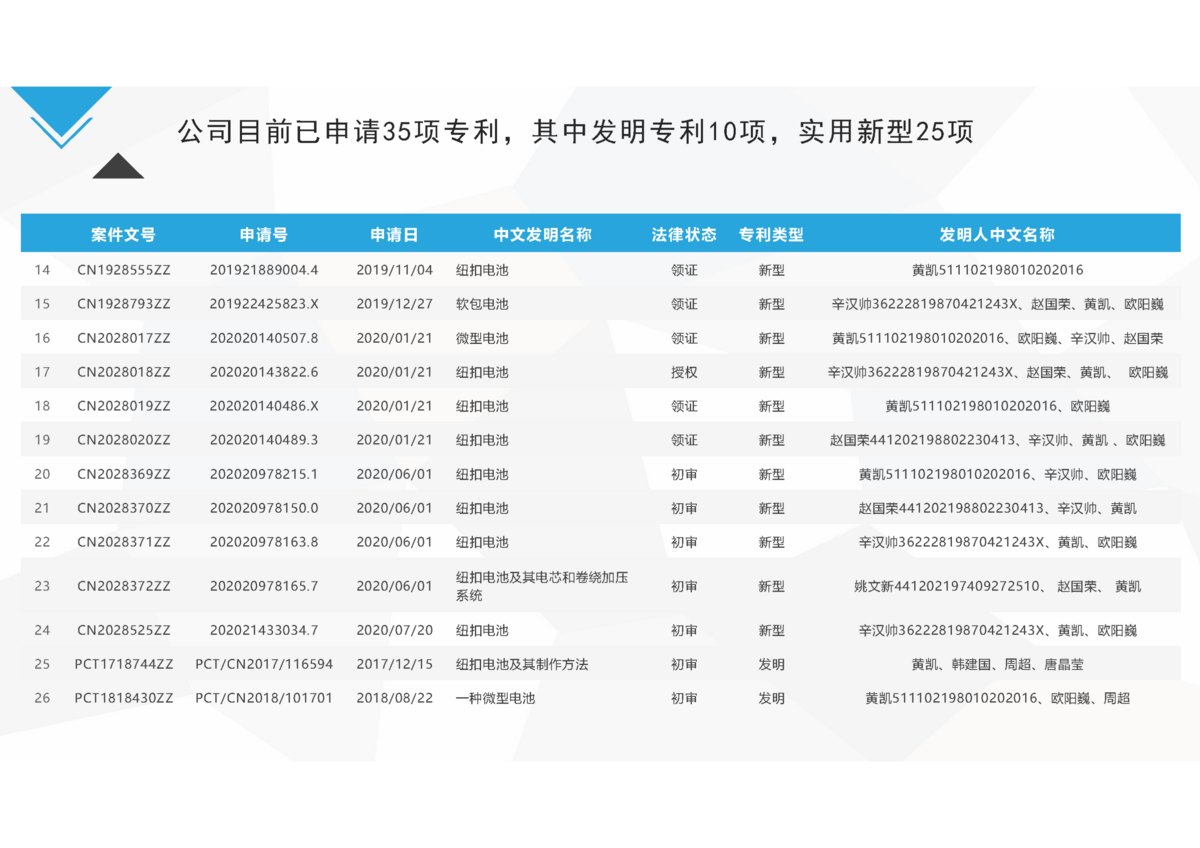Click the 一种微型电池 invention name
The image size is (1200, 848).
(x=495, y=698)
